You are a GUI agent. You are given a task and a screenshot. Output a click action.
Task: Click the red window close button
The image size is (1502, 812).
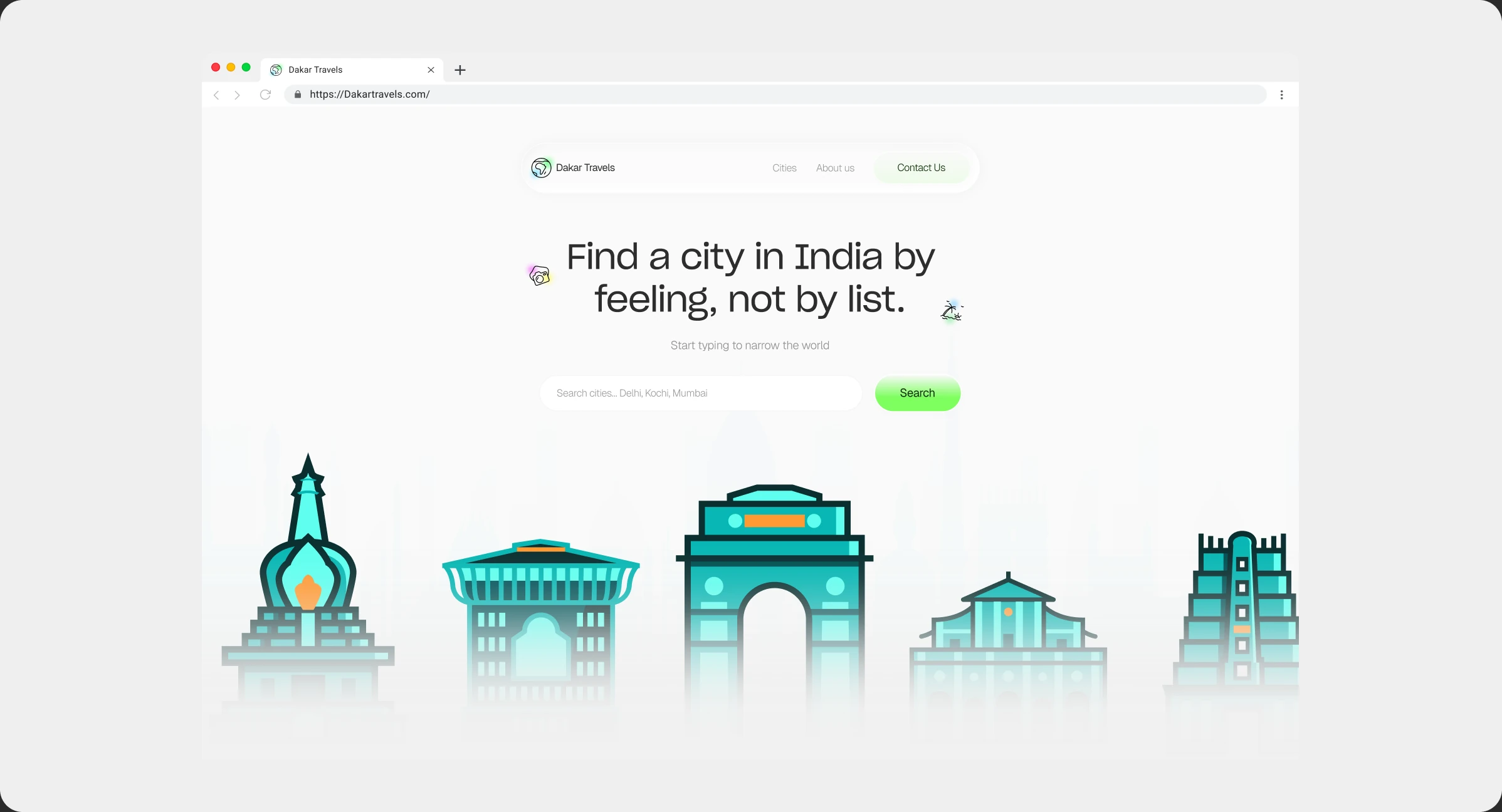click(x=216, y=67)
